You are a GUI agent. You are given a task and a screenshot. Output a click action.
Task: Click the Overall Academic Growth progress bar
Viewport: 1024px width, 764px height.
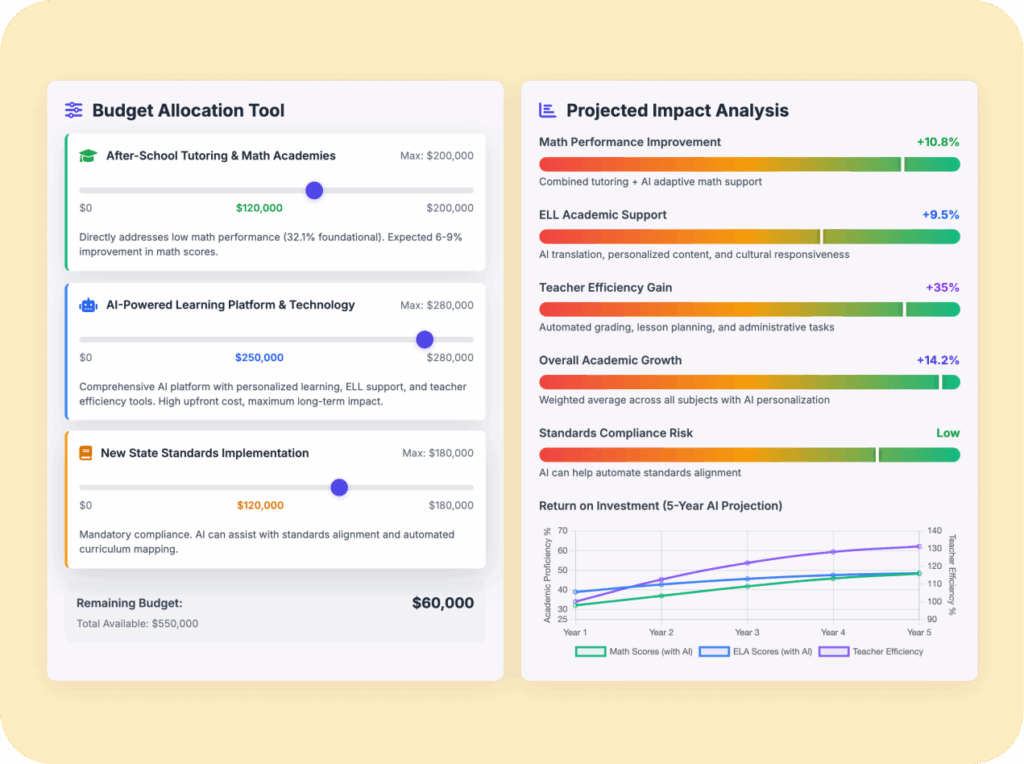coord(749,382)
